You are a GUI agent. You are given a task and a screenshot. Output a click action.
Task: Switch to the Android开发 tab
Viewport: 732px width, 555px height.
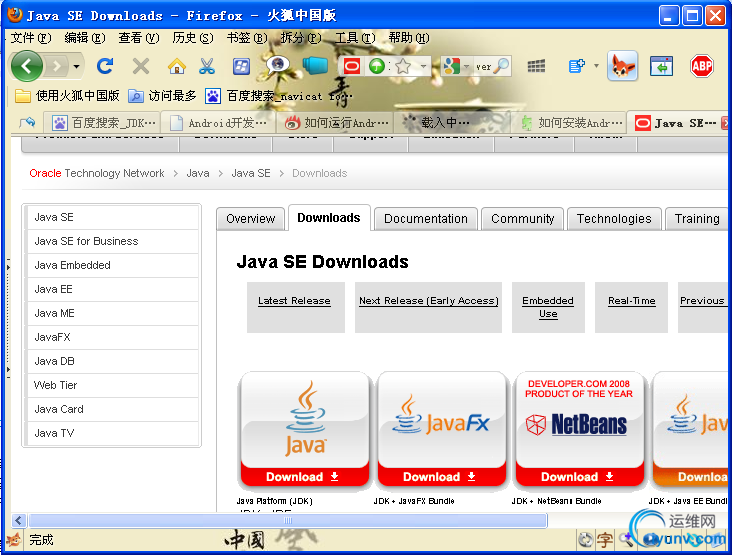click(x=218, y=123)
